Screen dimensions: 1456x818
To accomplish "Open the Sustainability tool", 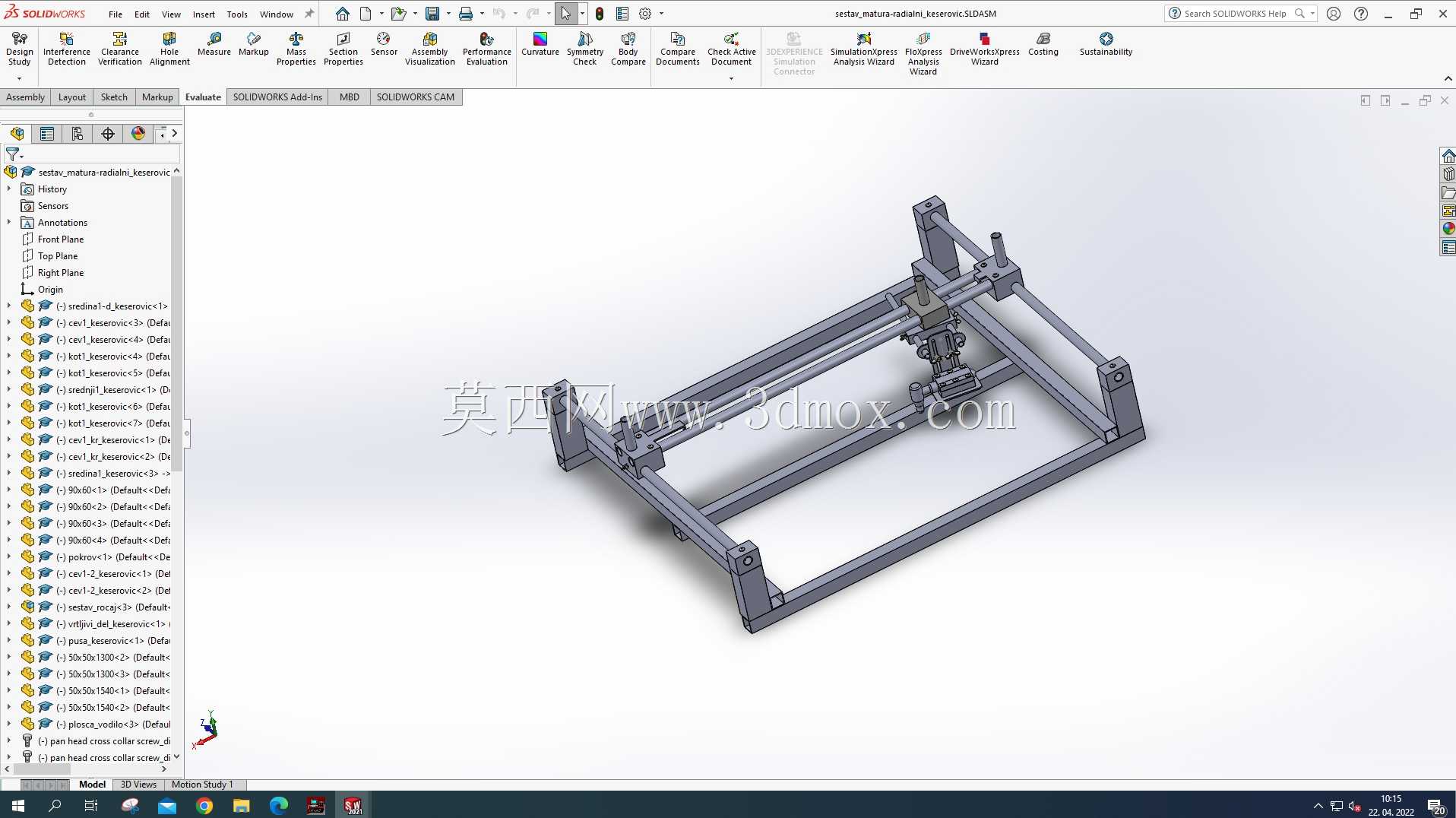I will click(x=1106, y=44).
